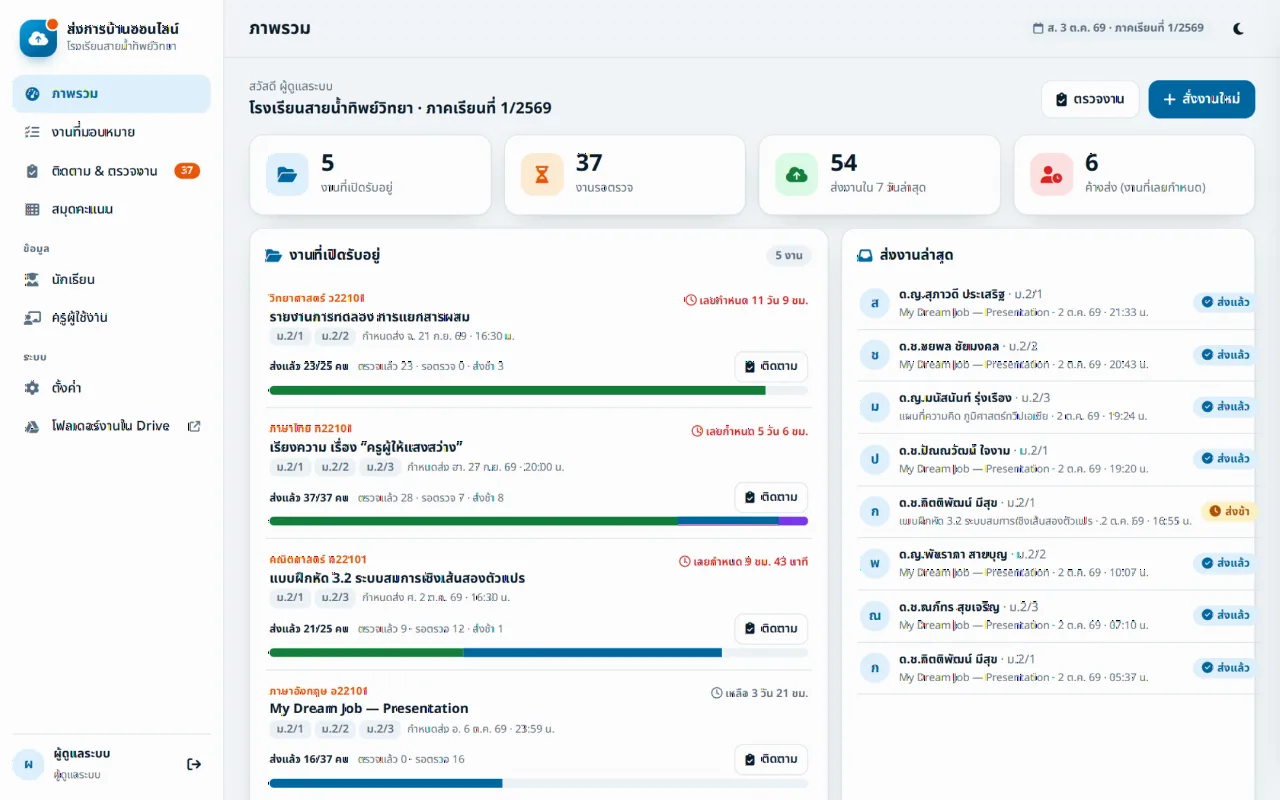Click the ตั้งค่า gear icon
The image size is (1280, 800).
point(32,387)
